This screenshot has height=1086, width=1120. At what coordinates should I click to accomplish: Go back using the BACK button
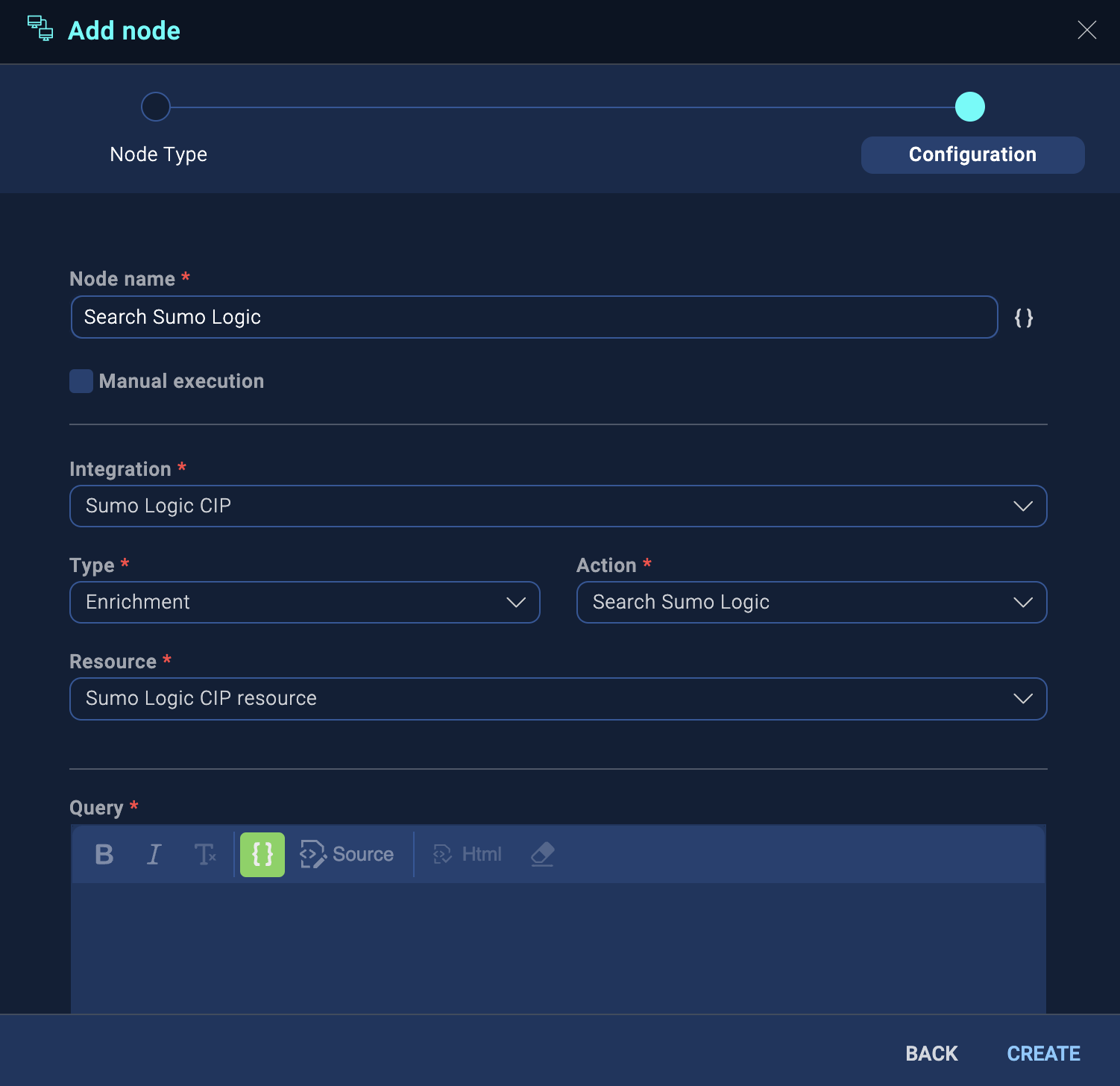pyautogui.click(x=931, y=1053)
